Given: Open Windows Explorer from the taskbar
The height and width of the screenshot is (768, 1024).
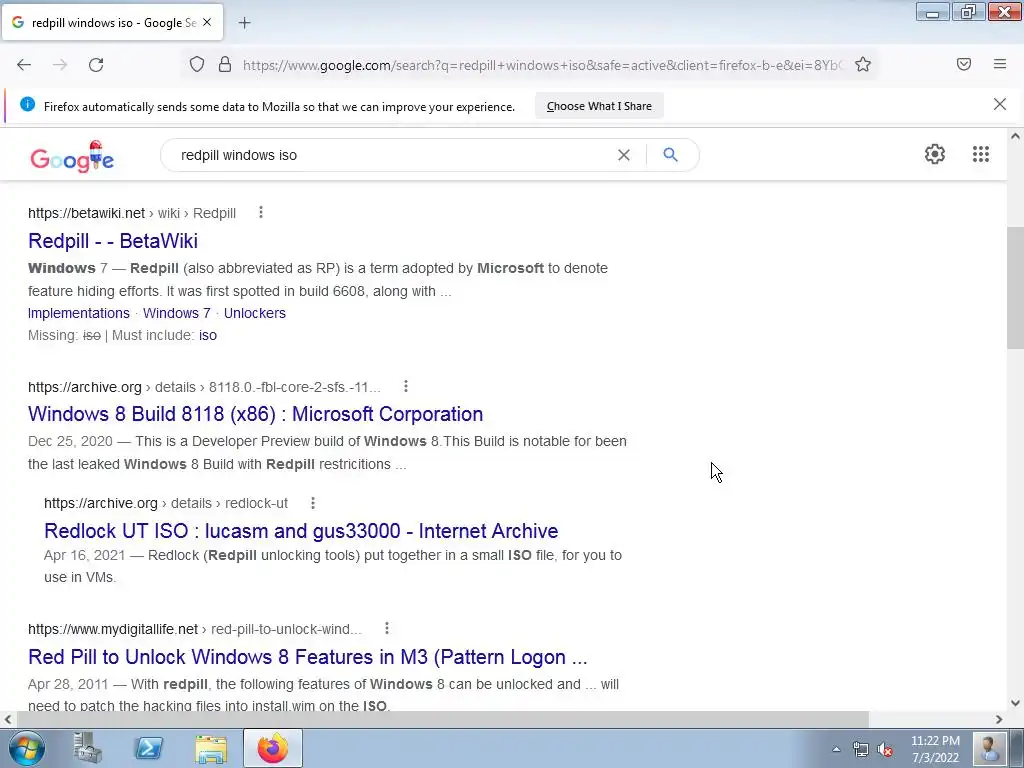Looking at the screenshot, I should tap(211, 748).
